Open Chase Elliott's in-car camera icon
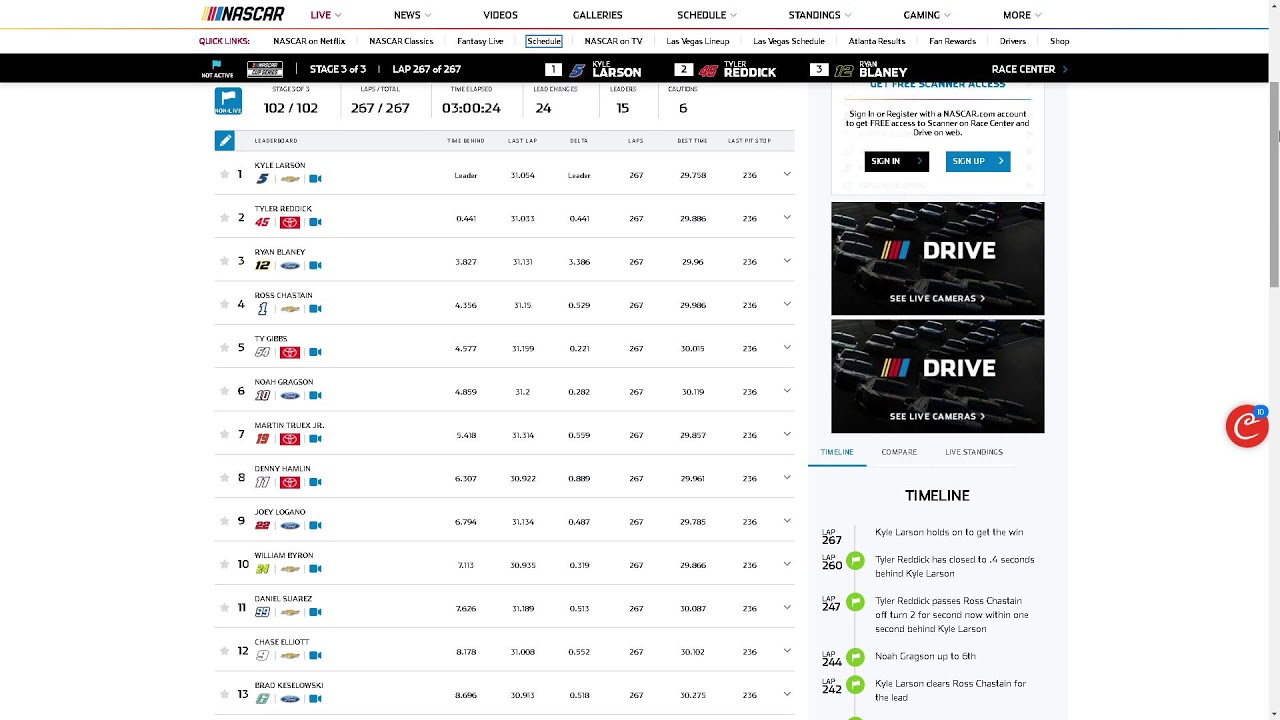 tap(315, 655)
